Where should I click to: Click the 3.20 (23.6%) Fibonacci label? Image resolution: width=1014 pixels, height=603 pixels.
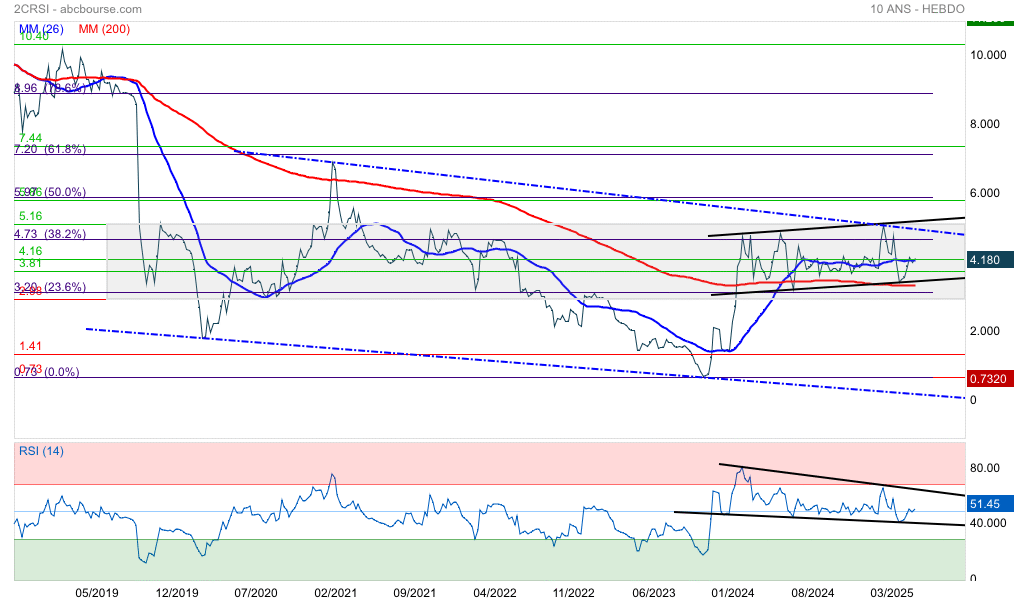(50, 287)
